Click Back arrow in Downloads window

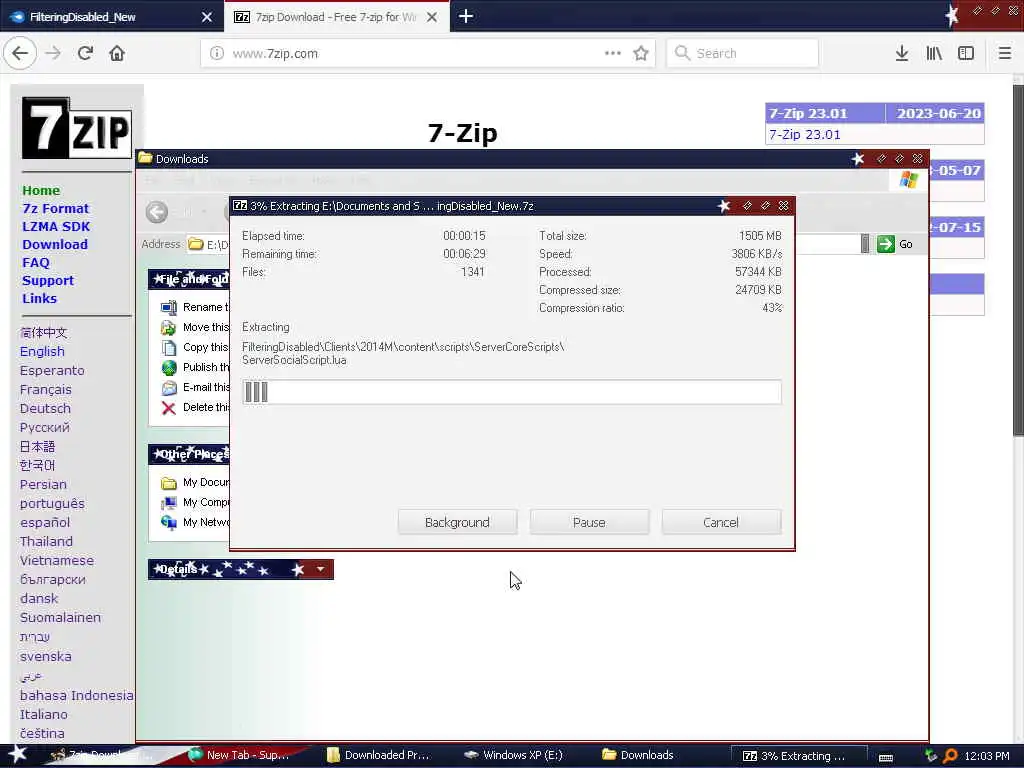[x=157, y=212]
